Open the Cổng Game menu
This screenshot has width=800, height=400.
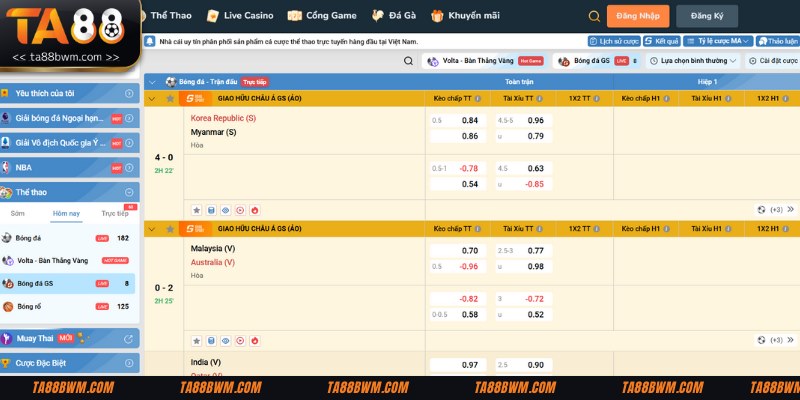click(x=322, y=16)
